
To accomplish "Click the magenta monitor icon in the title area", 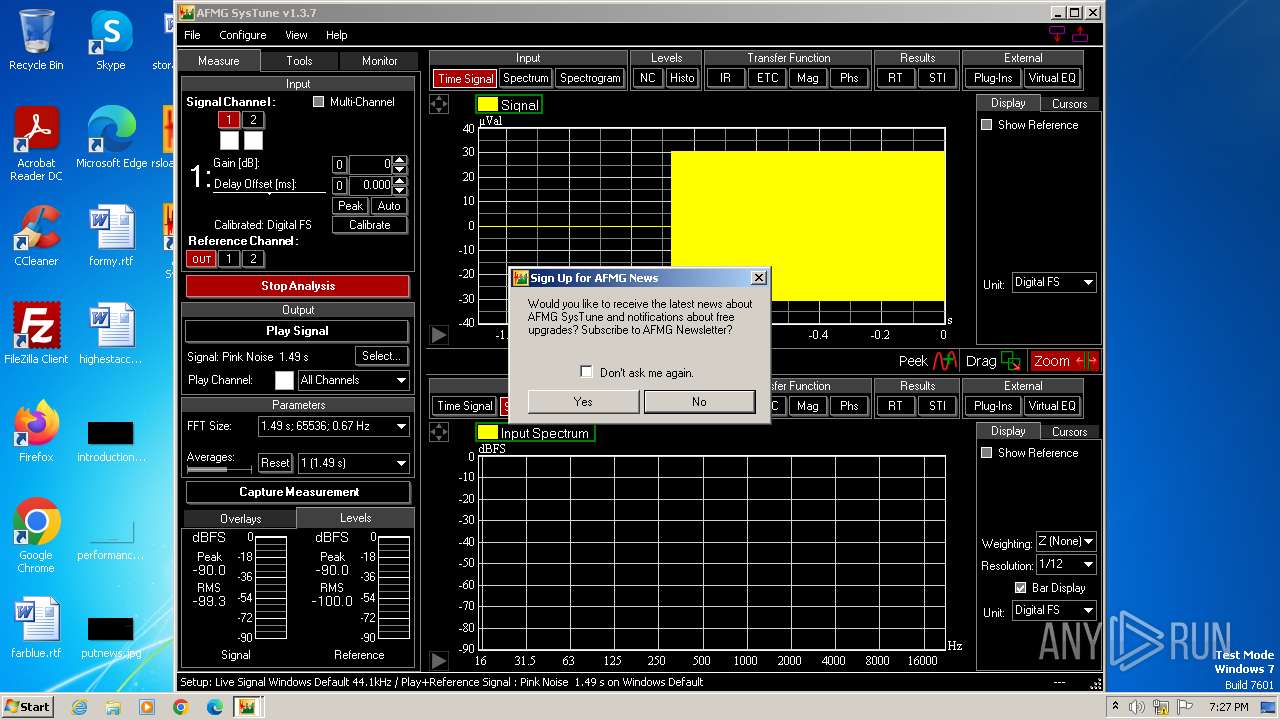I will click(1057, 34).
